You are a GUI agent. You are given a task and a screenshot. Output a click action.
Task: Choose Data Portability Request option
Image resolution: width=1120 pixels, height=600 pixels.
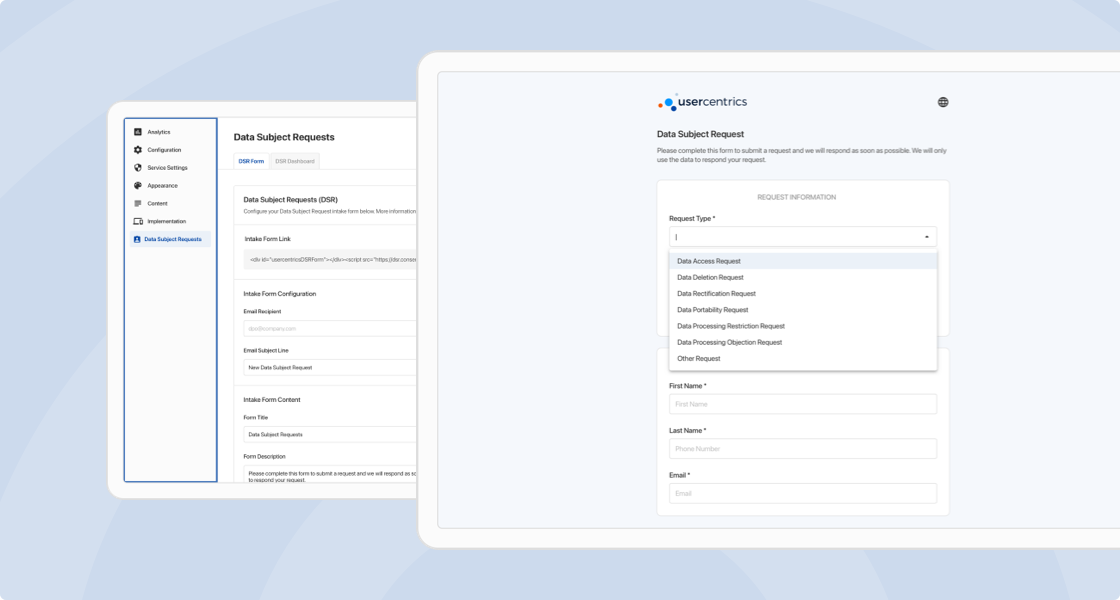[803, 310]
